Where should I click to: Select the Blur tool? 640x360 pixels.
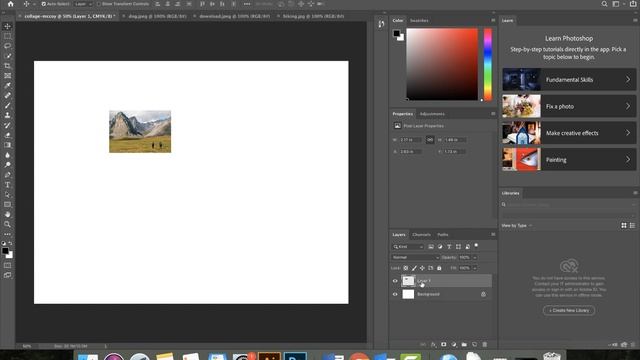(x=7, y=155)
